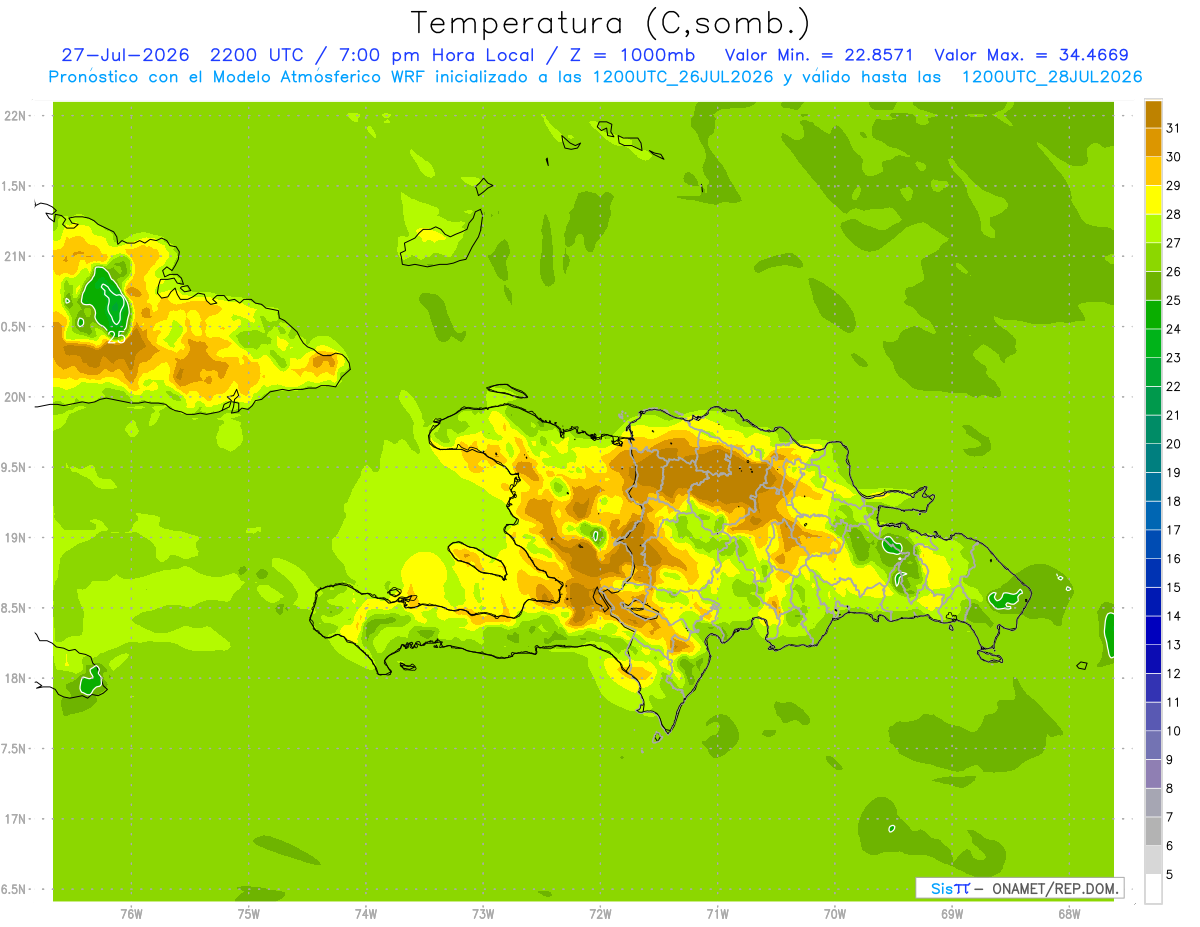Click legend value 18
This screenshot has height=927, width=1200.
point(1173,501)
